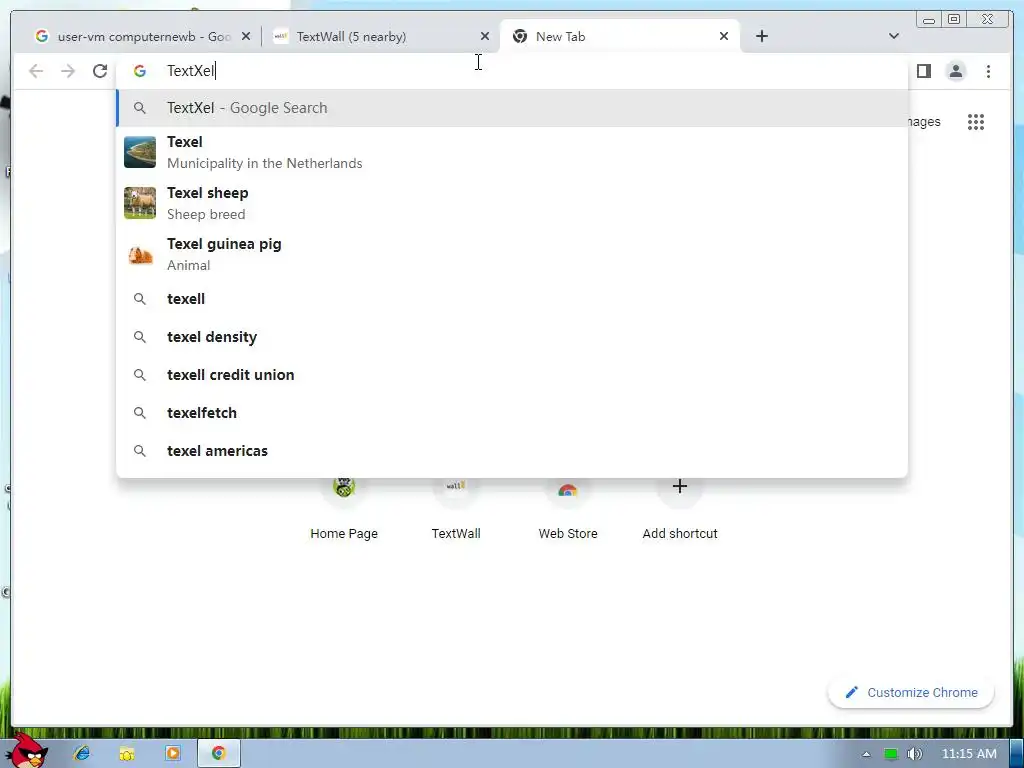Click the Angry Birds start button
The height and width of the screenshot is (768, 1024).
29,750
